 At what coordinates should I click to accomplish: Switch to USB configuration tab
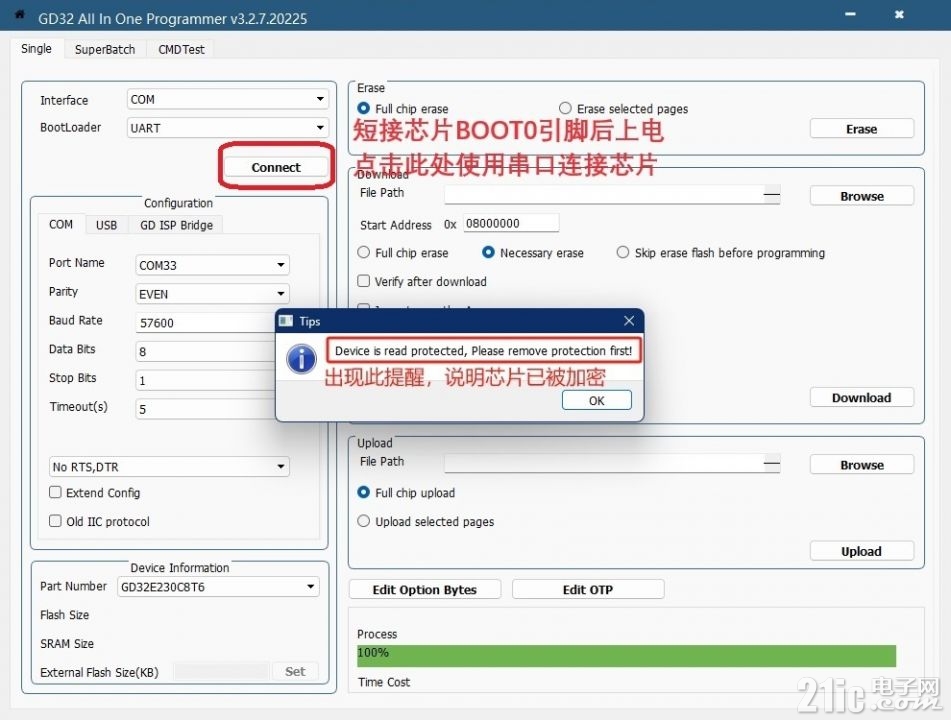coord(106,225)
